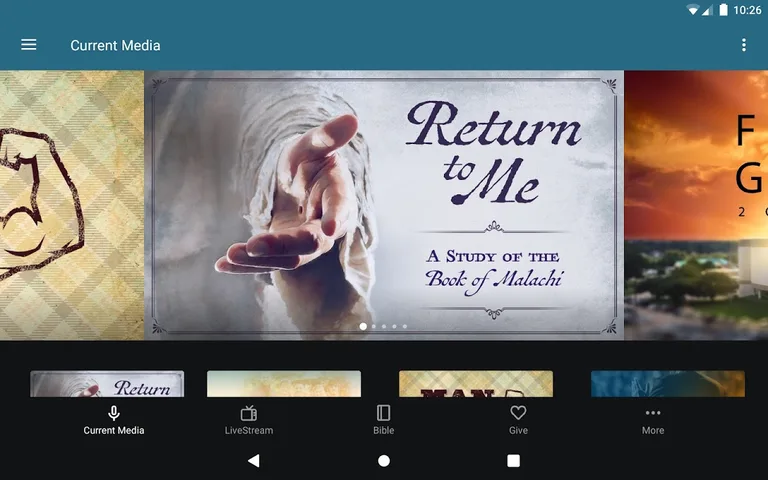
Task: Select the fifth carousel page dot
Action: [405, 326]
